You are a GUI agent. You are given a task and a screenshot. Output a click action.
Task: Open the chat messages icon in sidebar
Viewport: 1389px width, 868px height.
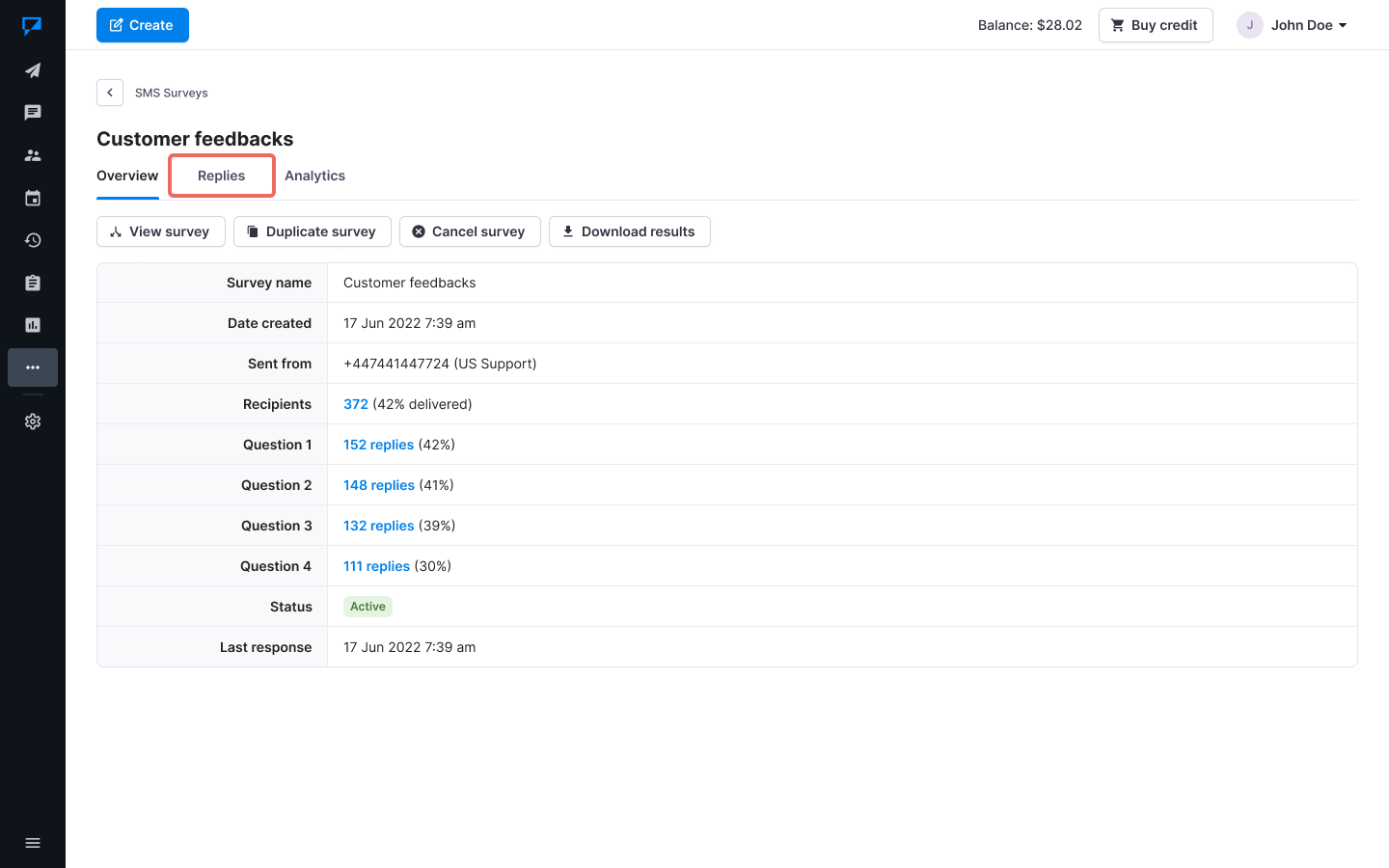(x=33, y=113)
